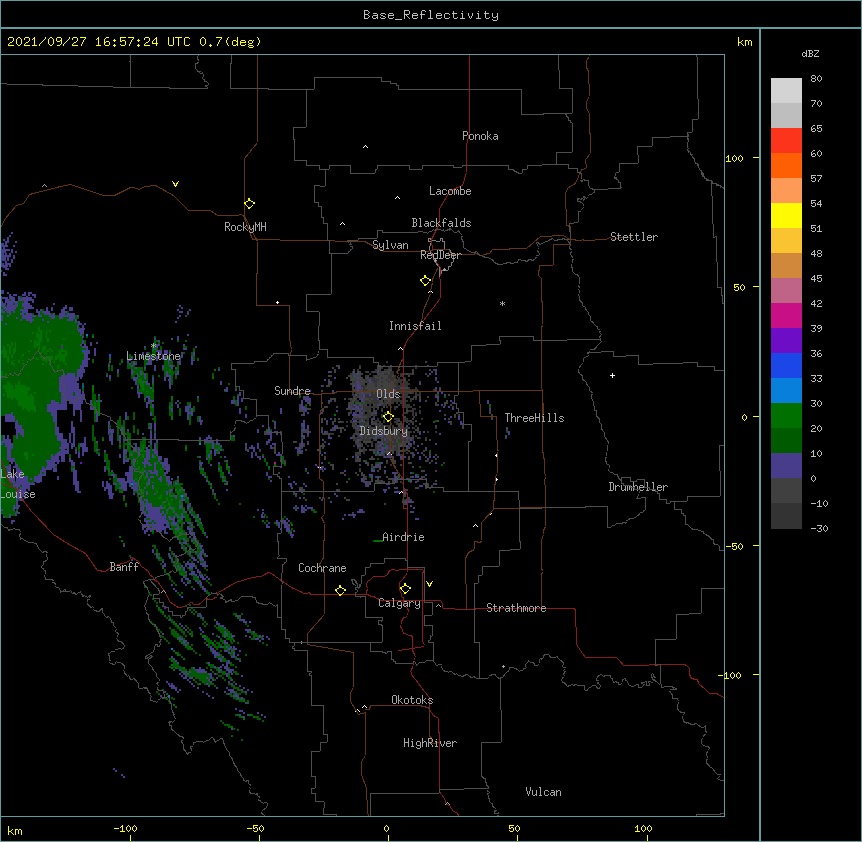The height and width of the screenshot is (842, 862).
Task: Click the yellow station marker south of RedDeer
Action: point(425,281)
